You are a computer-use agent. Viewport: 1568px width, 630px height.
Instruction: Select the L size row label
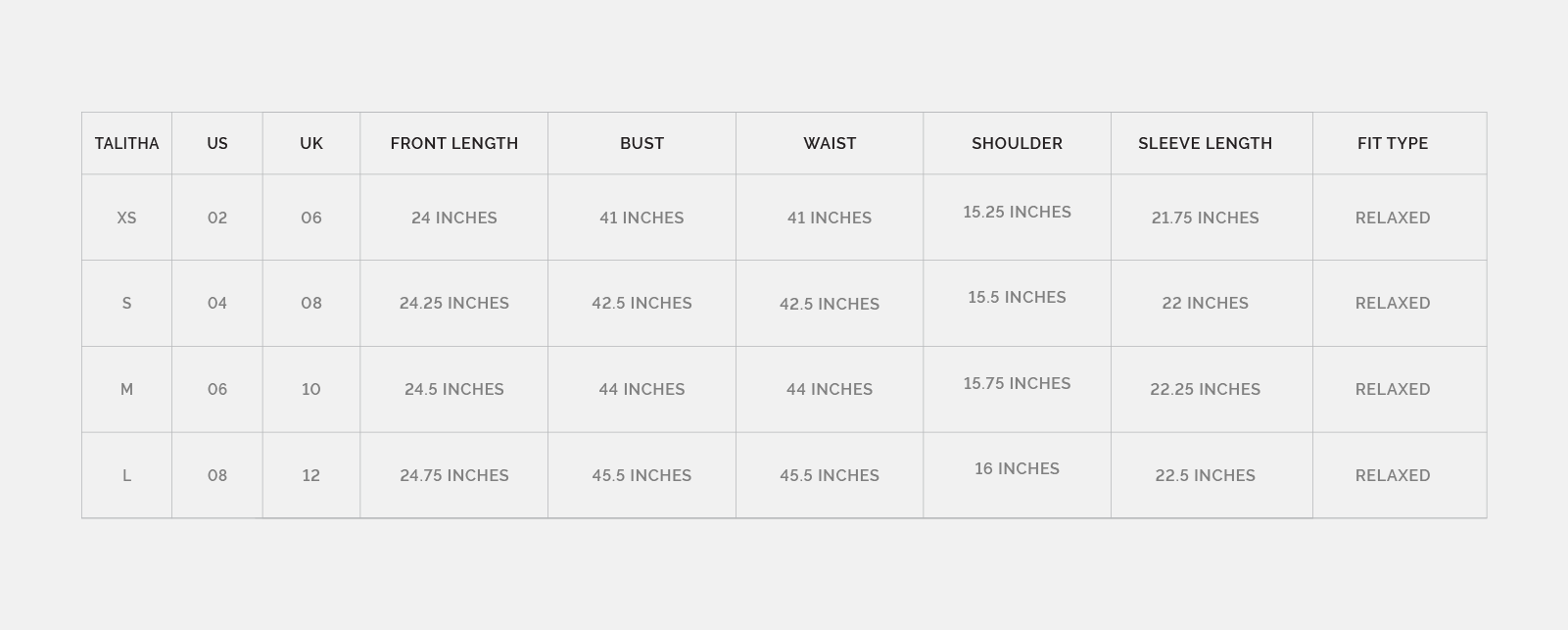click(126, 475)
